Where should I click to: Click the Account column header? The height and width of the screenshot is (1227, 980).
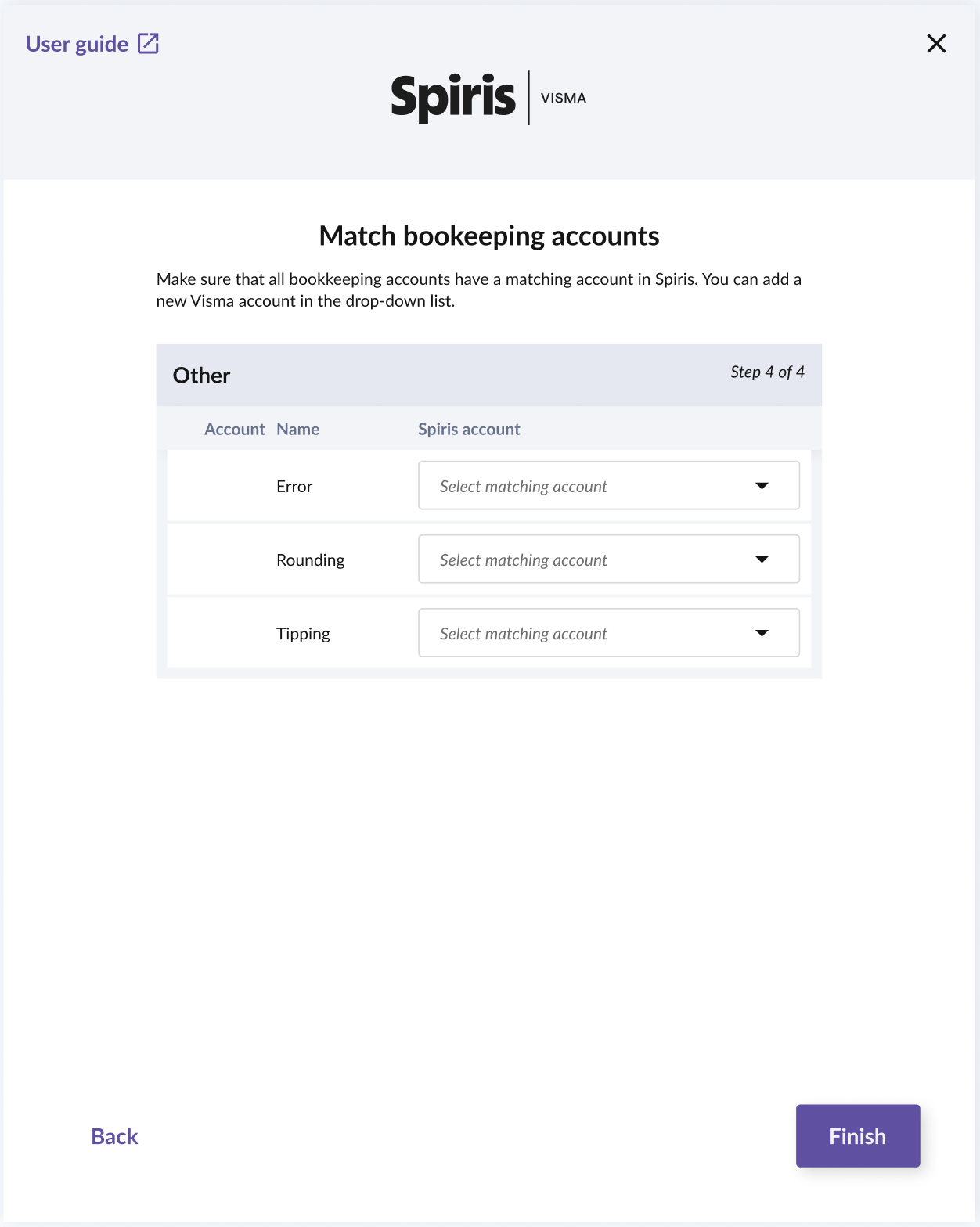point(234,429)
